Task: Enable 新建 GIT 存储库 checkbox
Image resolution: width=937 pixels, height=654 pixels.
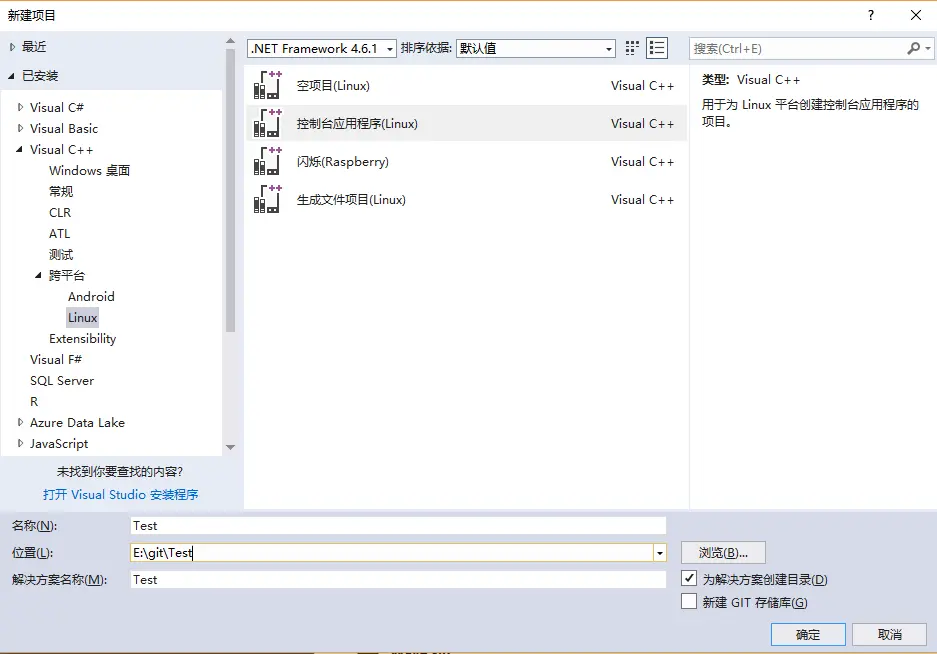Action: pyautogui.click(x=689, y=601)
